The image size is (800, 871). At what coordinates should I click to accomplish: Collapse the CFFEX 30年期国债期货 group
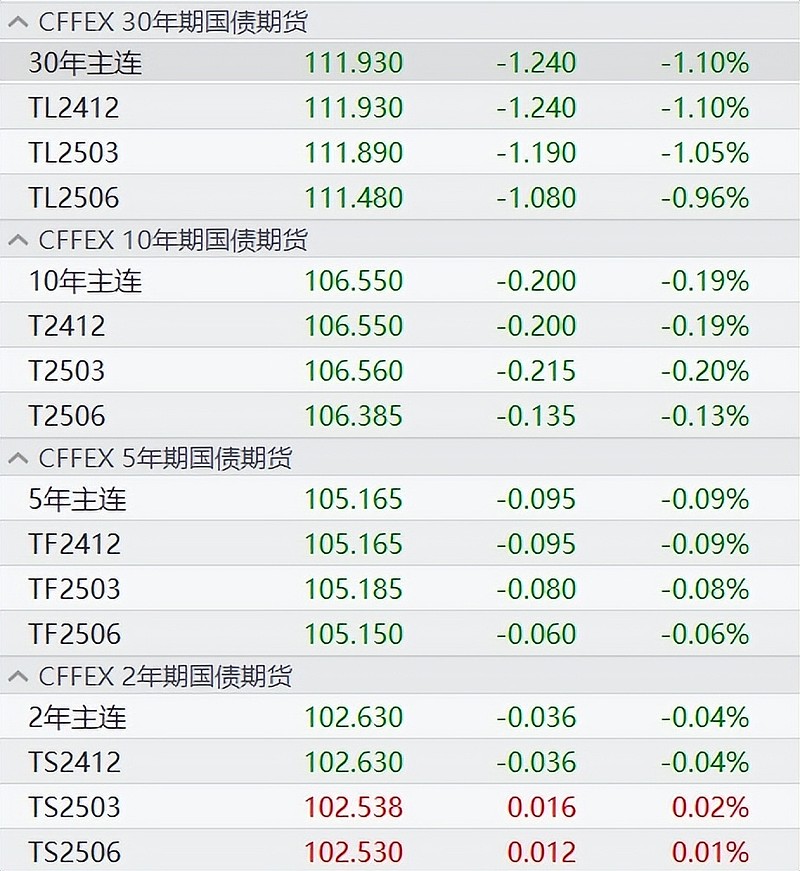tap(18, 23)
